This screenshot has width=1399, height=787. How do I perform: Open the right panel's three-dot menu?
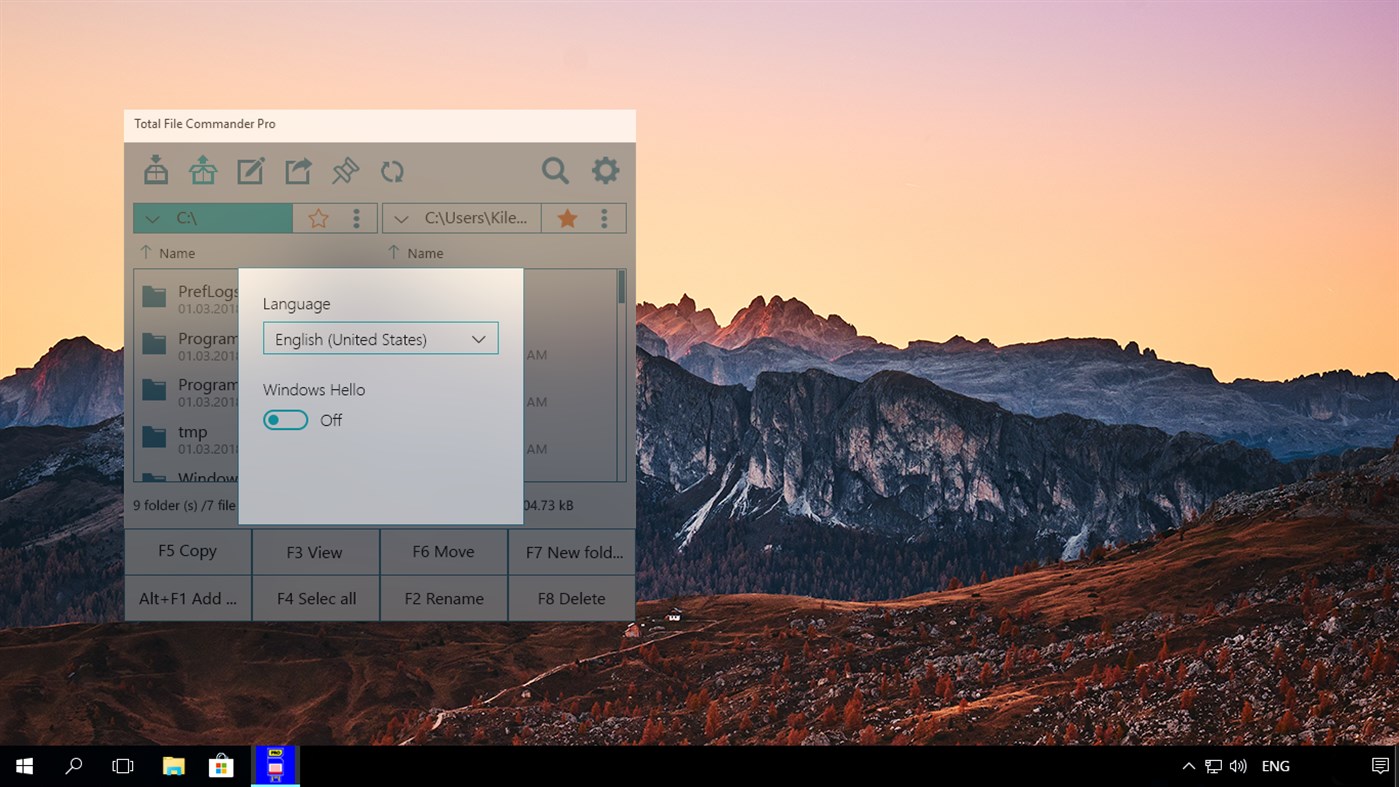(604, 218)
